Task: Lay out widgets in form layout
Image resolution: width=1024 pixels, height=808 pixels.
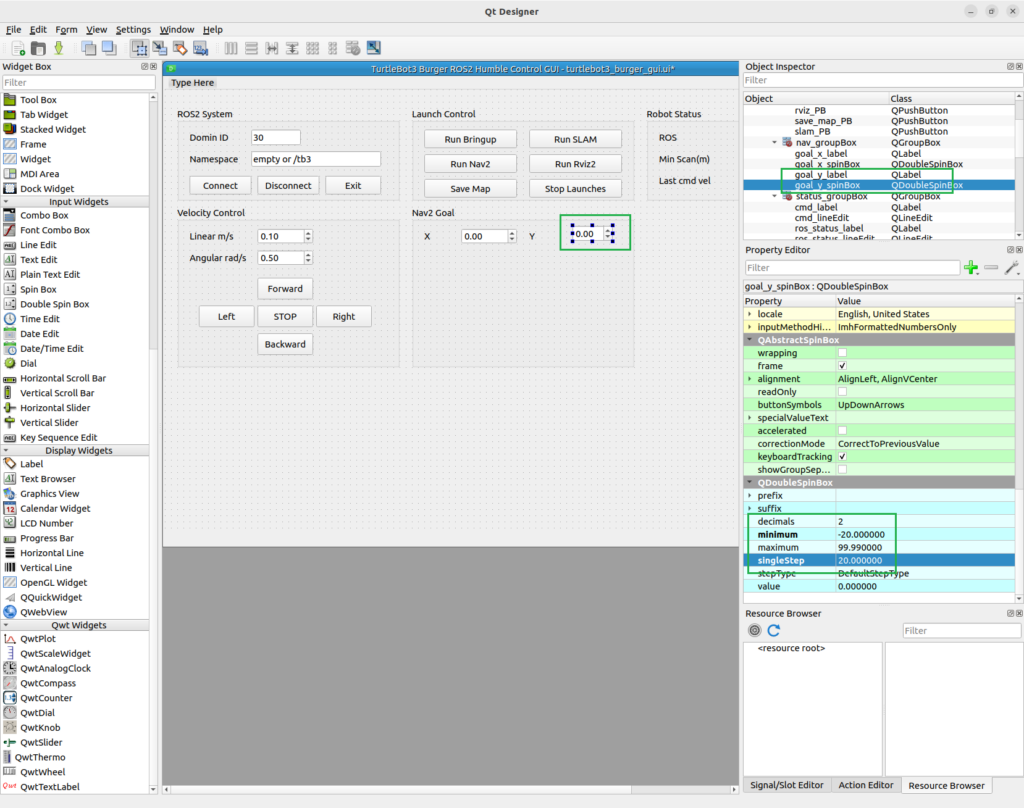Action: tap(332, 48)
